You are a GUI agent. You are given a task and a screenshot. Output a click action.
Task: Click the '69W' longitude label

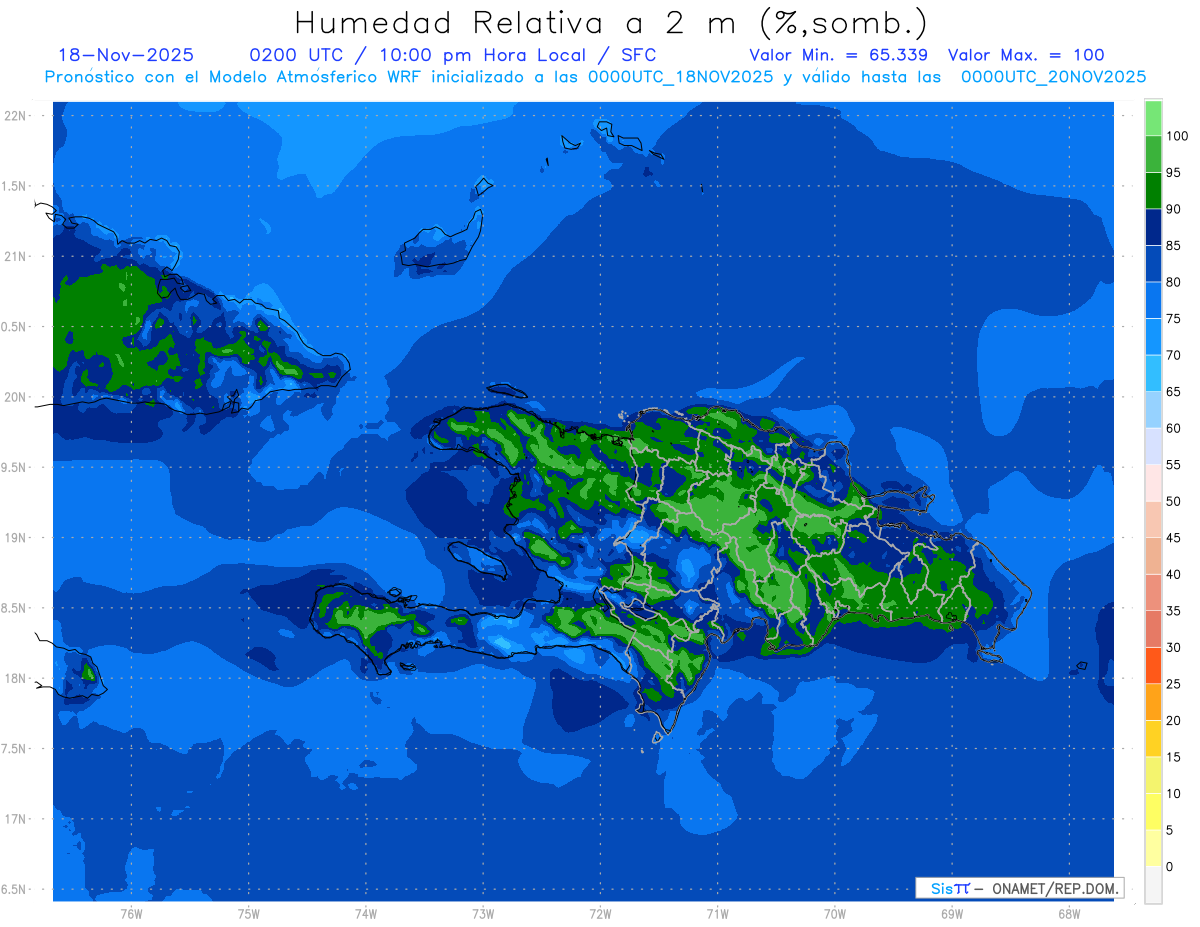pyautogui.click(x=952, y=914)
